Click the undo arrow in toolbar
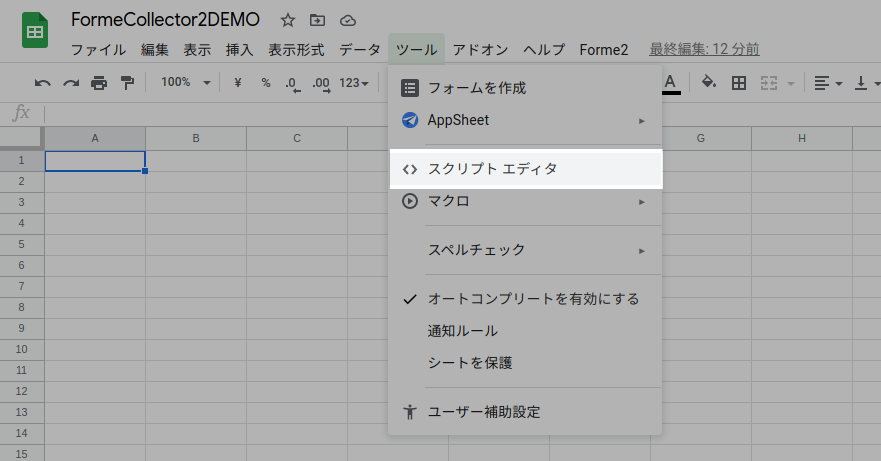Image resolution: width=881 pixels, height=461 pixels. pyautogui.click(x=42, y=83)
